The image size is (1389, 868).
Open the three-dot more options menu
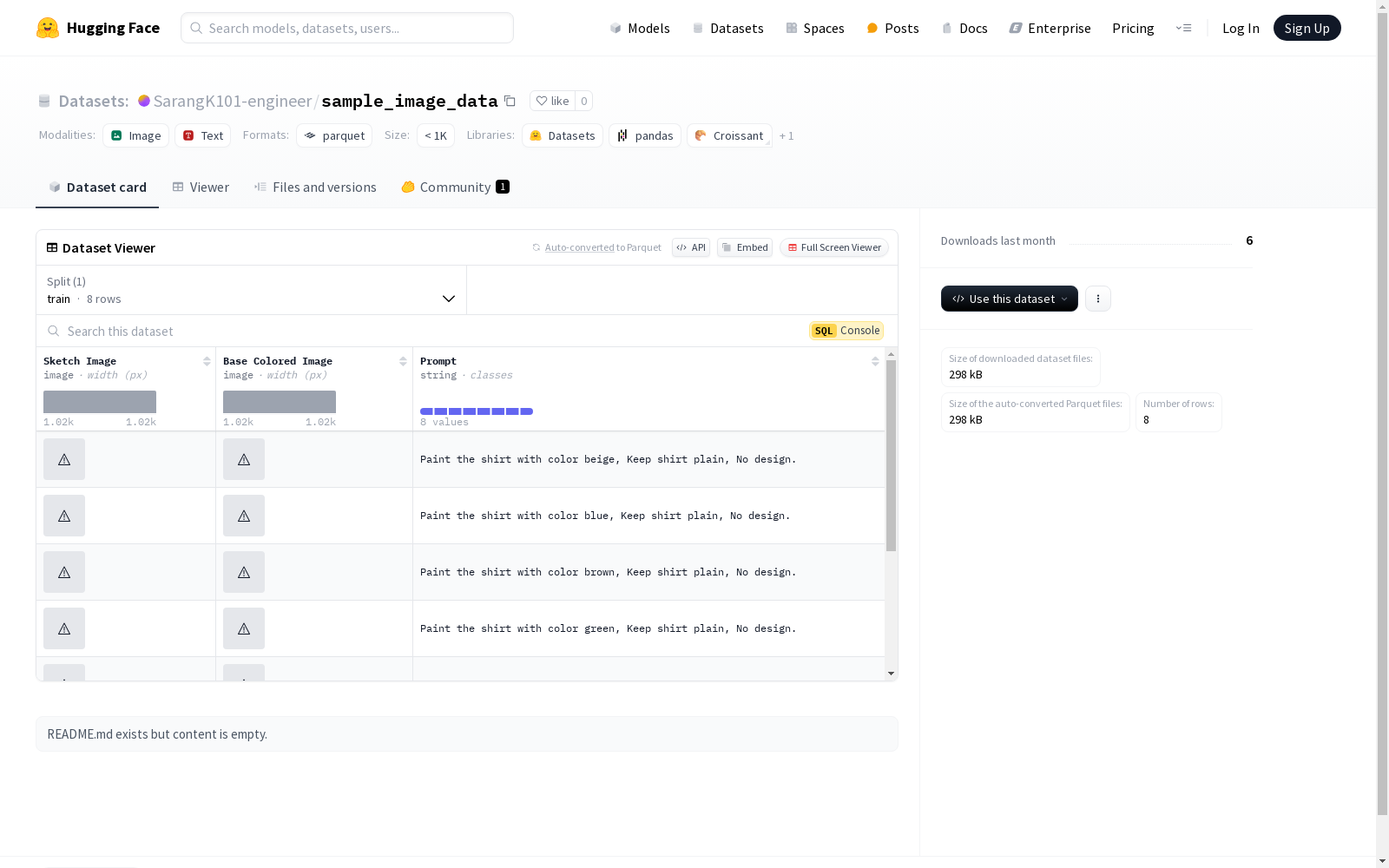[1098, 299]
